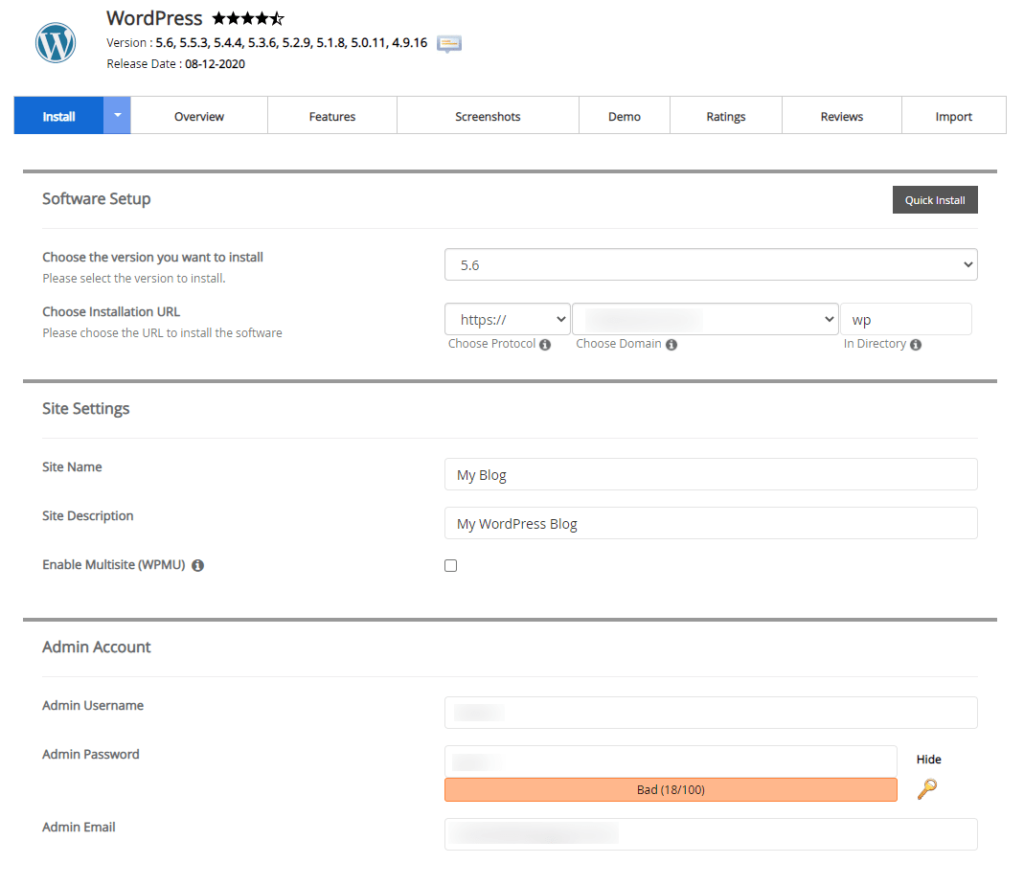Image resolution: width=1024 pixels, height=886 pixels.
Task: Click info icon next to In Directory
Action: pyautogui.click(x=916, y=344)
